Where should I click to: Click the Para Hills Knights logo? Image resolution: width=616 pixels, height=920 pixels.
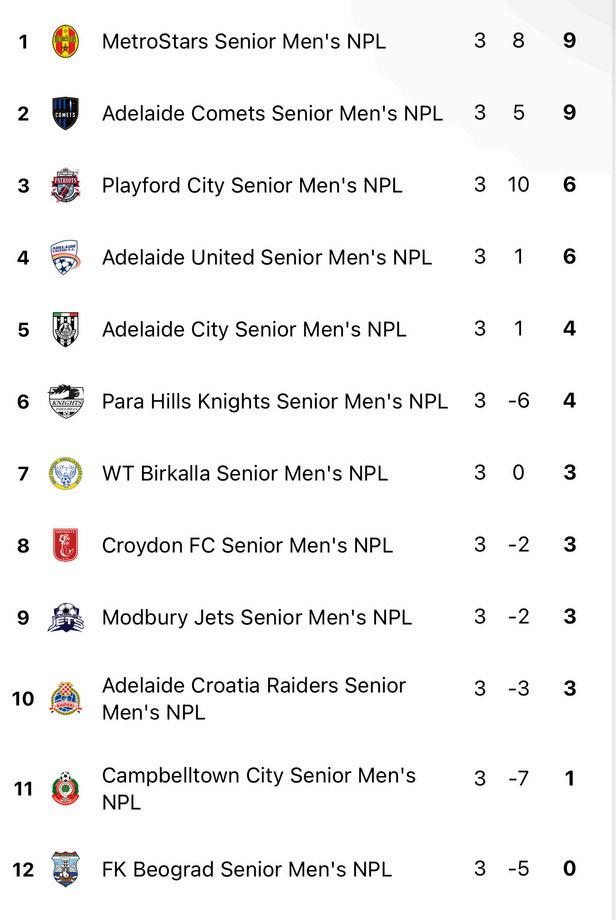(65, 401)
